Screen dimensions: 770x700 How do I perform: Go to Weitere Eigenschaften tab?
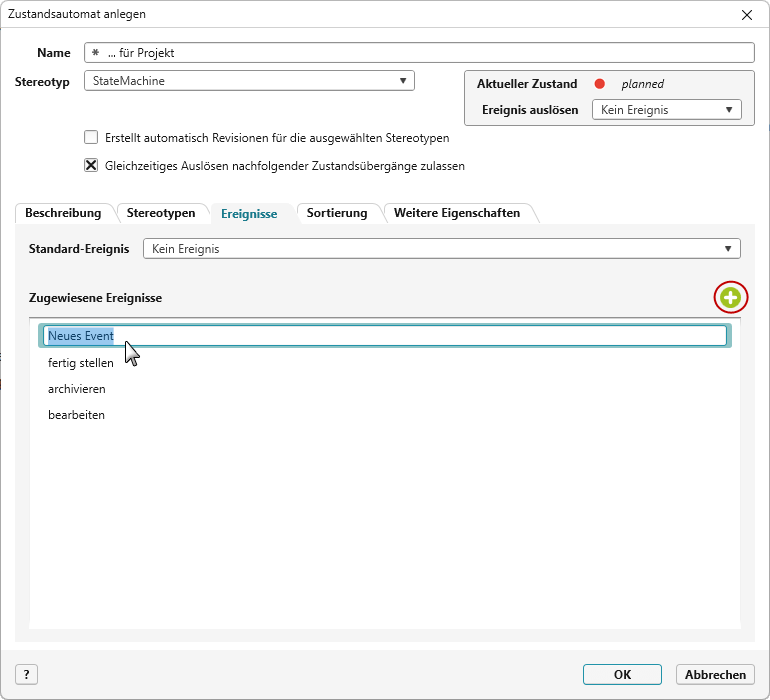click(457, 213)
